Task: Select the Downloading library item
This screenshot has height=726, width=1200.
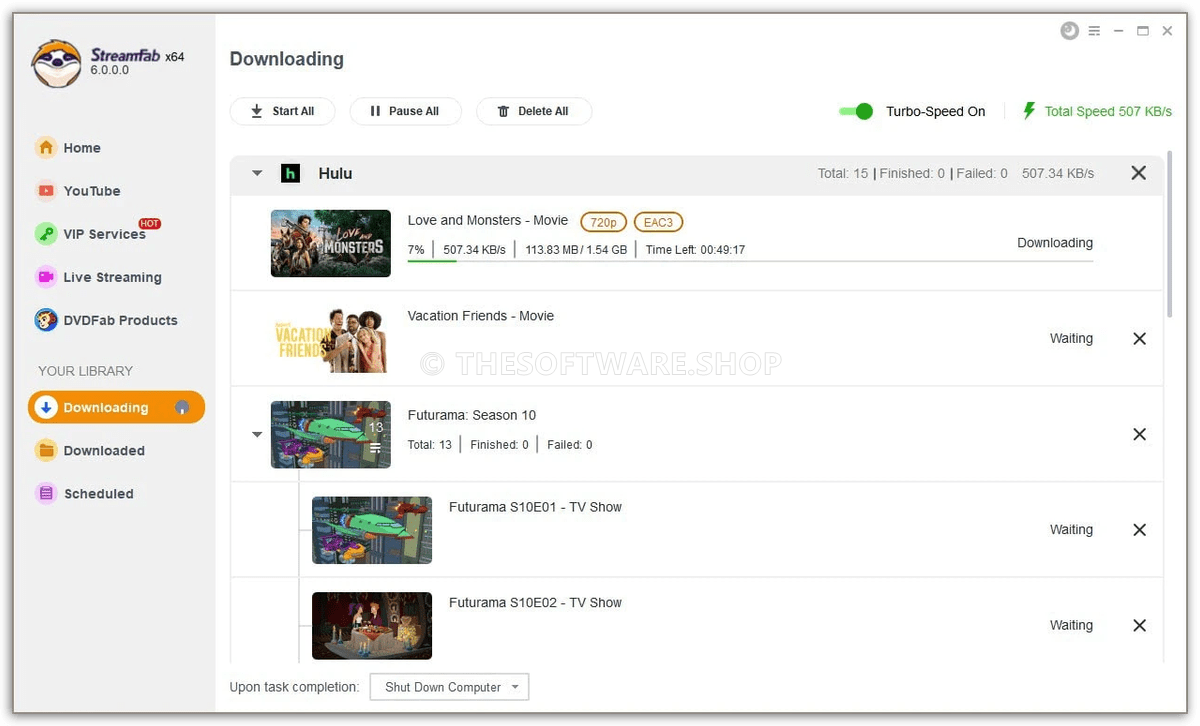Action: [116, 407]
